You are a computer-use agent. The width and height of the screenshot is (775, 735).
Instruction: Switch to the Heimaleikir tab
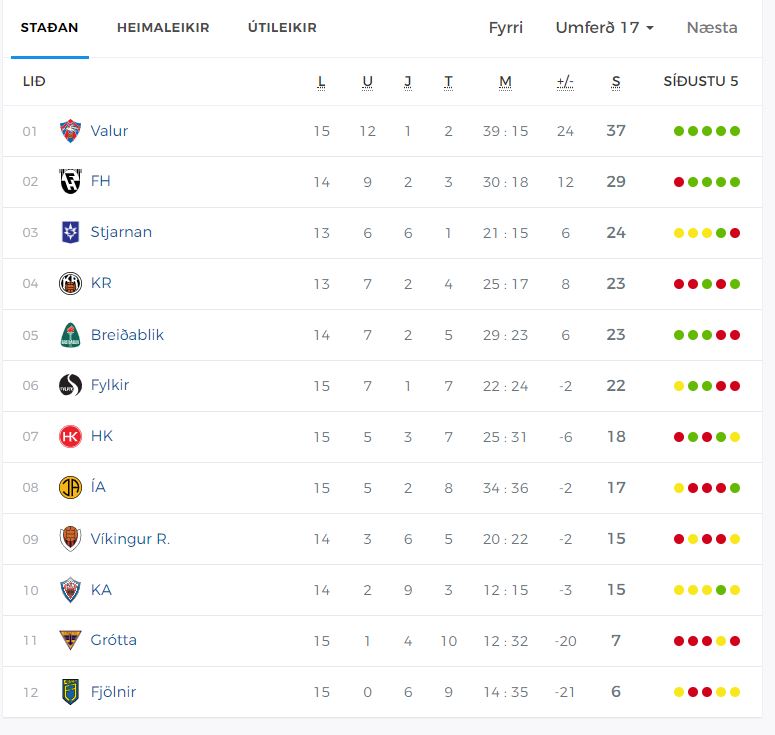pos(163,28)
